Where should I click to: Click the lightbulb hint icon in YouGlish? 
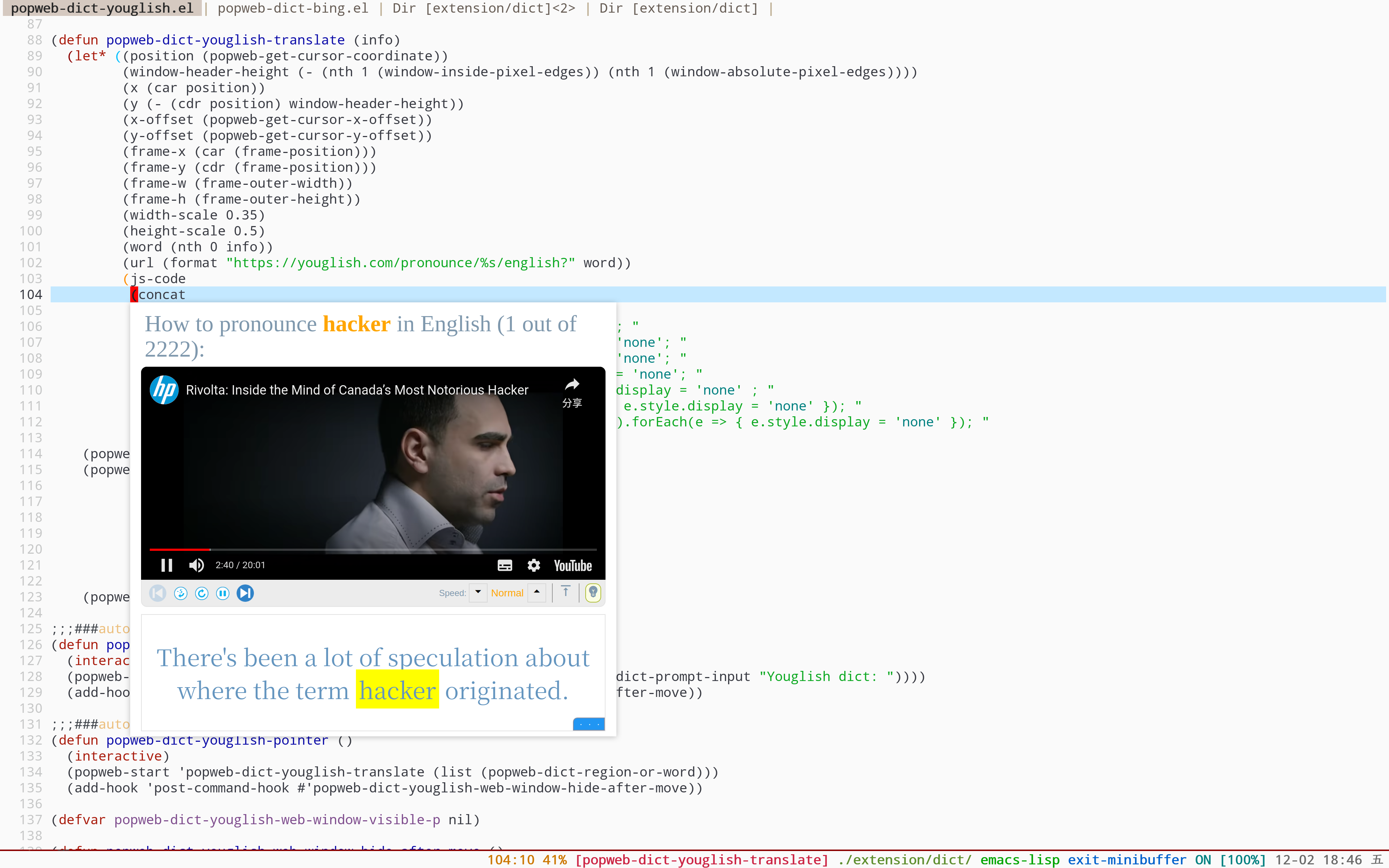tap(593, 592)
